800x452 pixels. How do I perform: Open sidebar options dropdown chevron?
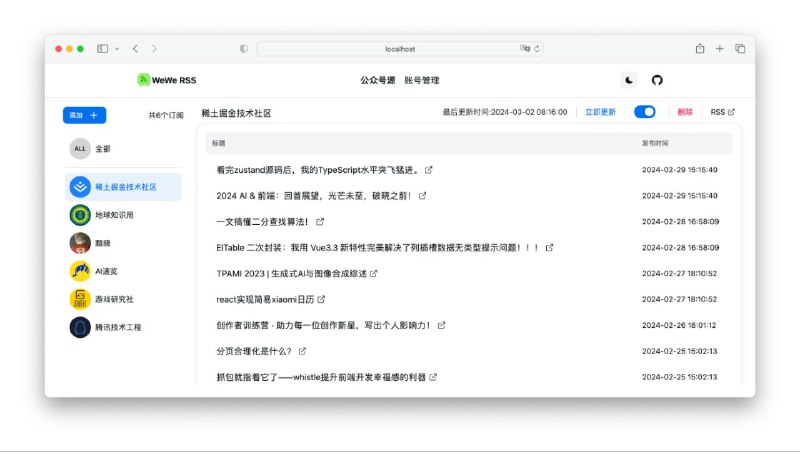point(117,48)
